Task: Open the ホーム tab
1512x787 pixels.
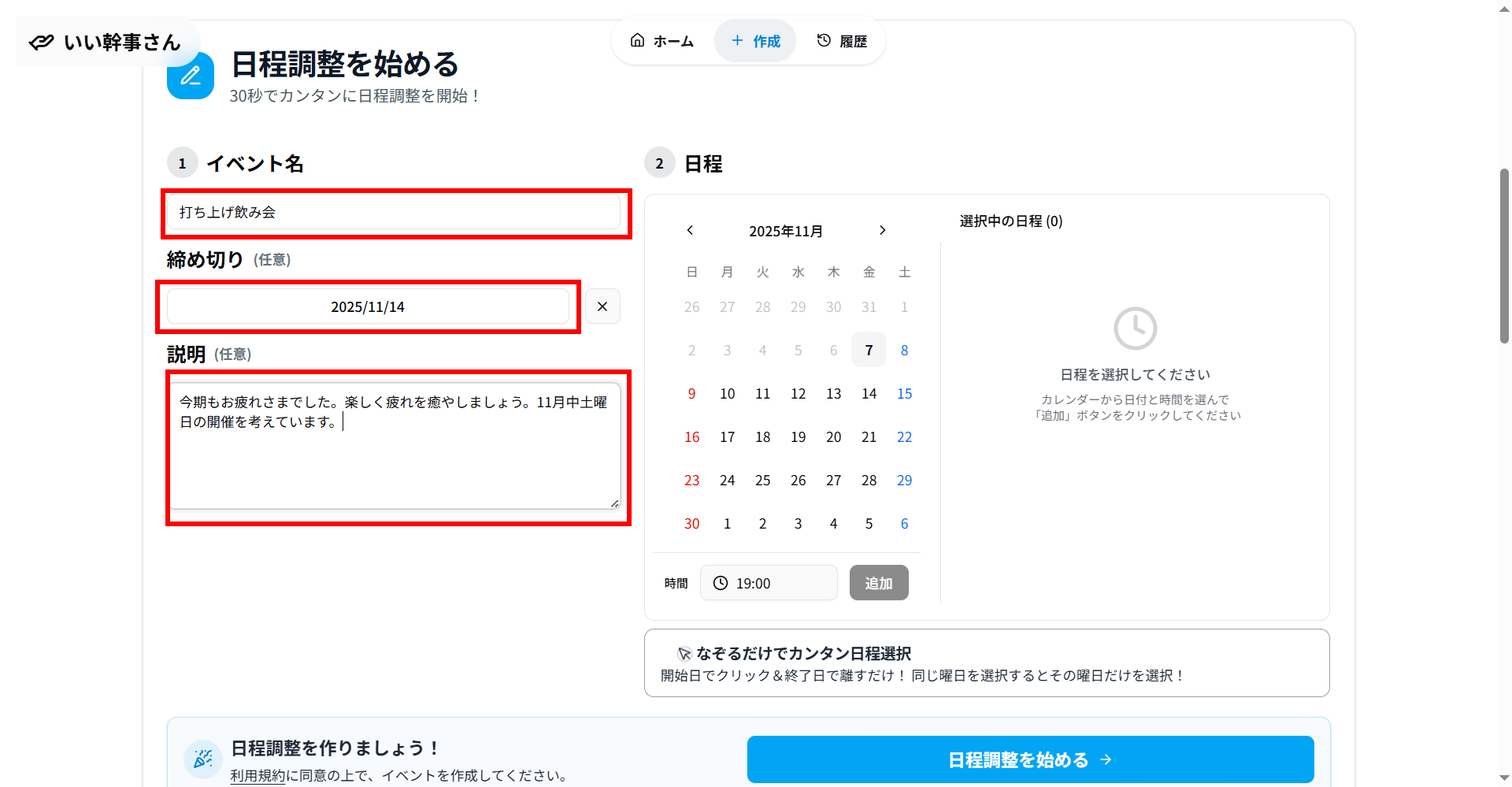Action: (x=662, y=41)
